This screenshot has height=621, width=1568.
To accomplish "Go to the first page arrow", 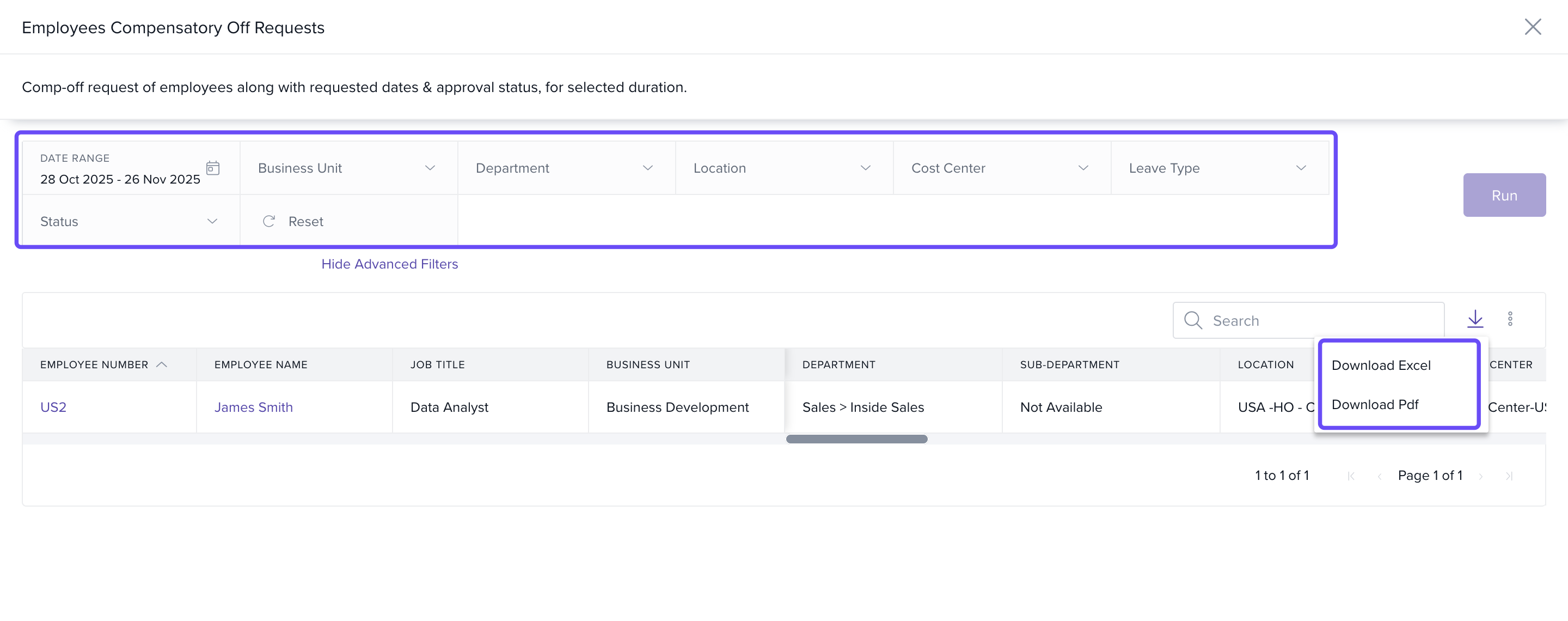I will tap(1351, 476).
